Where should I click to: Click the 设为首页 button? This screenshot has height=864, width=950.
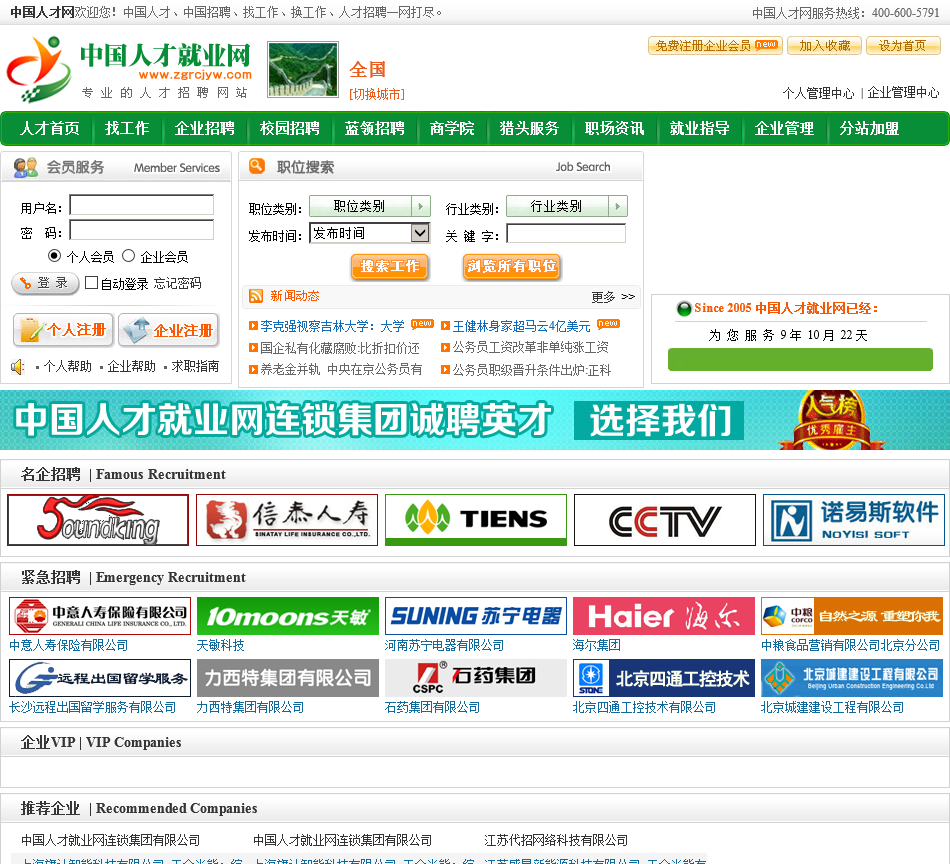pyautogui.click(x=903, y=45)
